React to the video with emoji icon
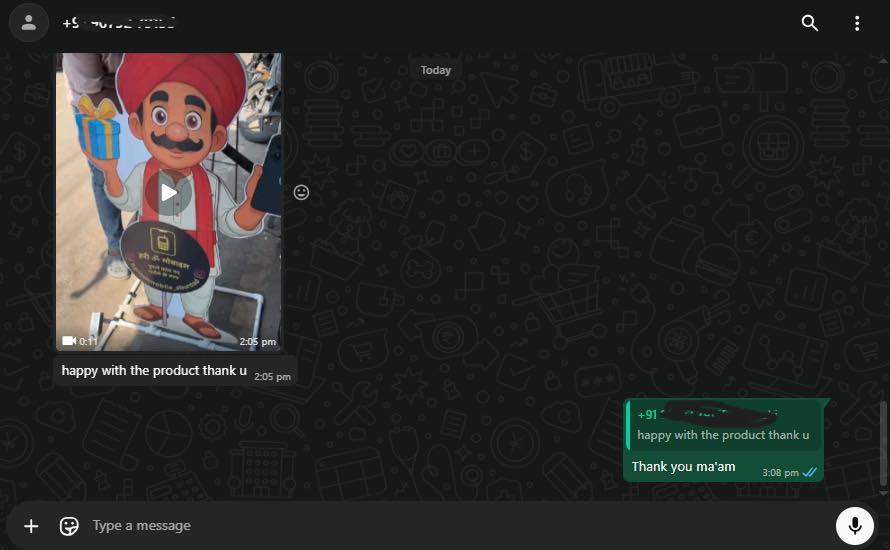Viewport: 890px width, 550px height. tap(301, 192)
